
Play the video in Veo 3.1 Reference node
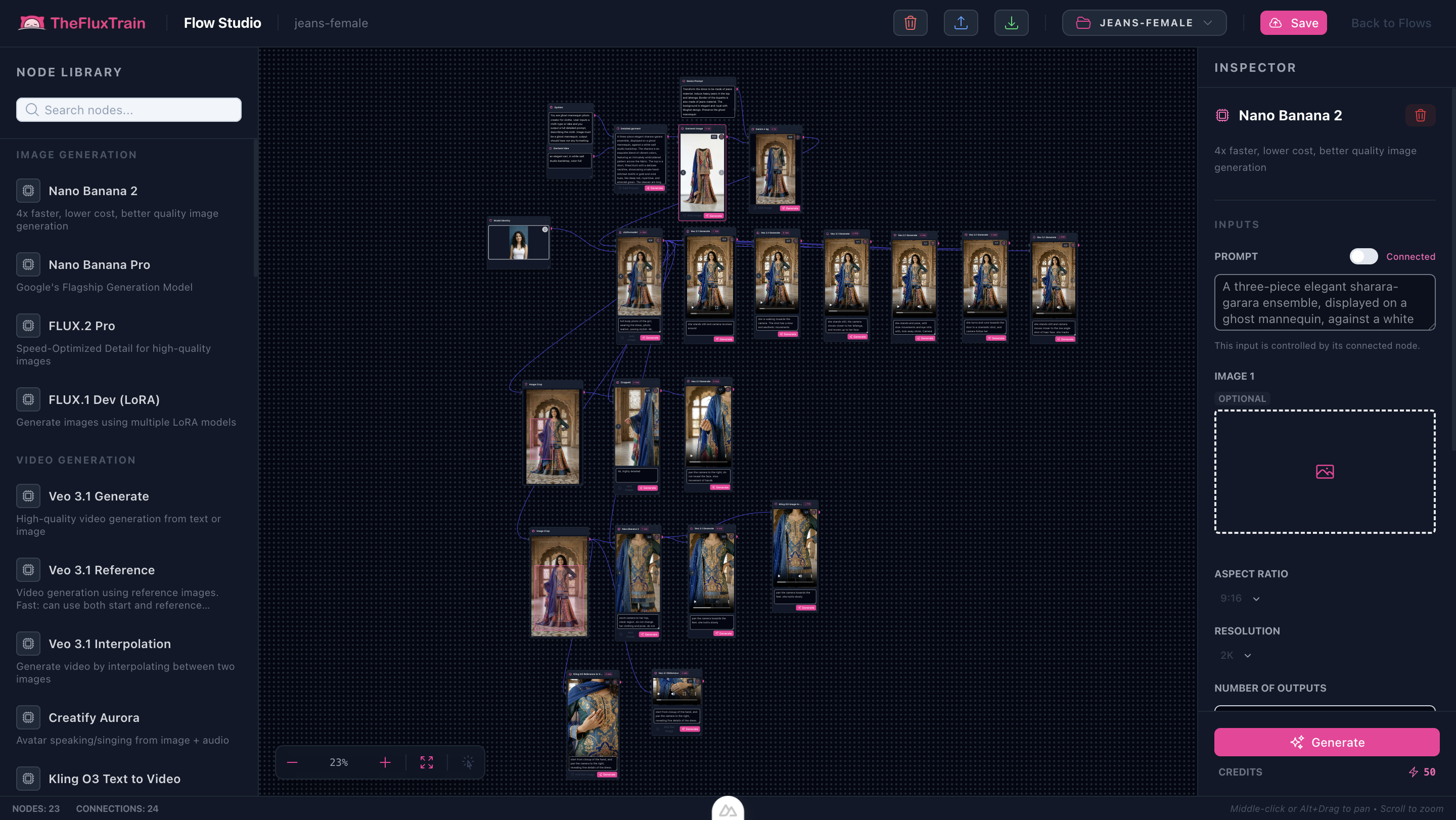pyautogui.click(x=658, y=694)
